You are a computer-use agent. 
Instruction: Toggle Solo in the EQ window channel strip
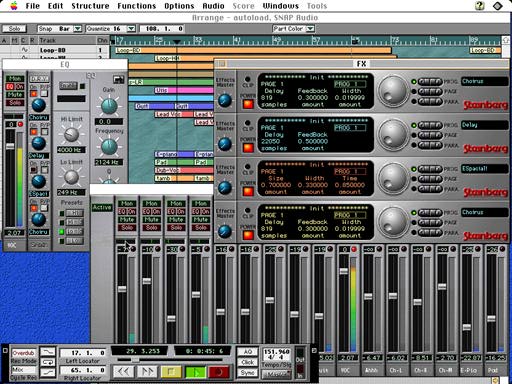15,103
